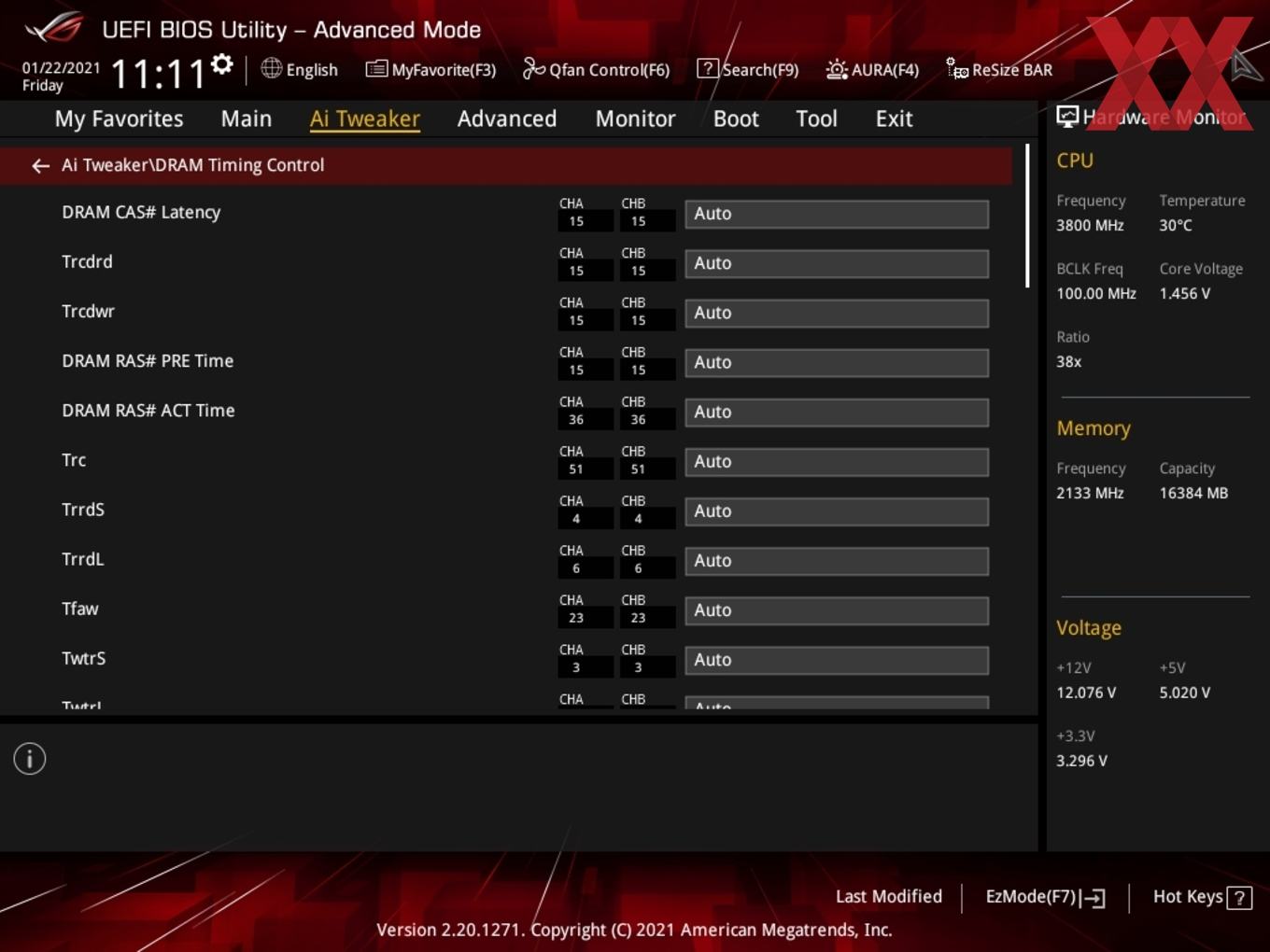The height and width of the screenshot is (952, 1270).
Task: Open the Trcdwr Auto field
Action: [837, 313]
